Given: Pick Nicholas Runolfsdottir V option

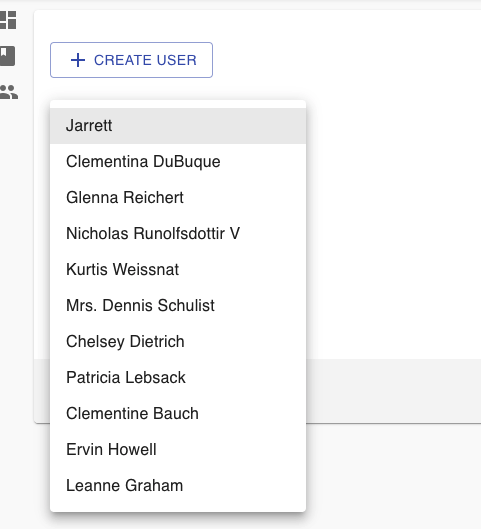Looking at the screenshot, I should click(x=178, y=234).
